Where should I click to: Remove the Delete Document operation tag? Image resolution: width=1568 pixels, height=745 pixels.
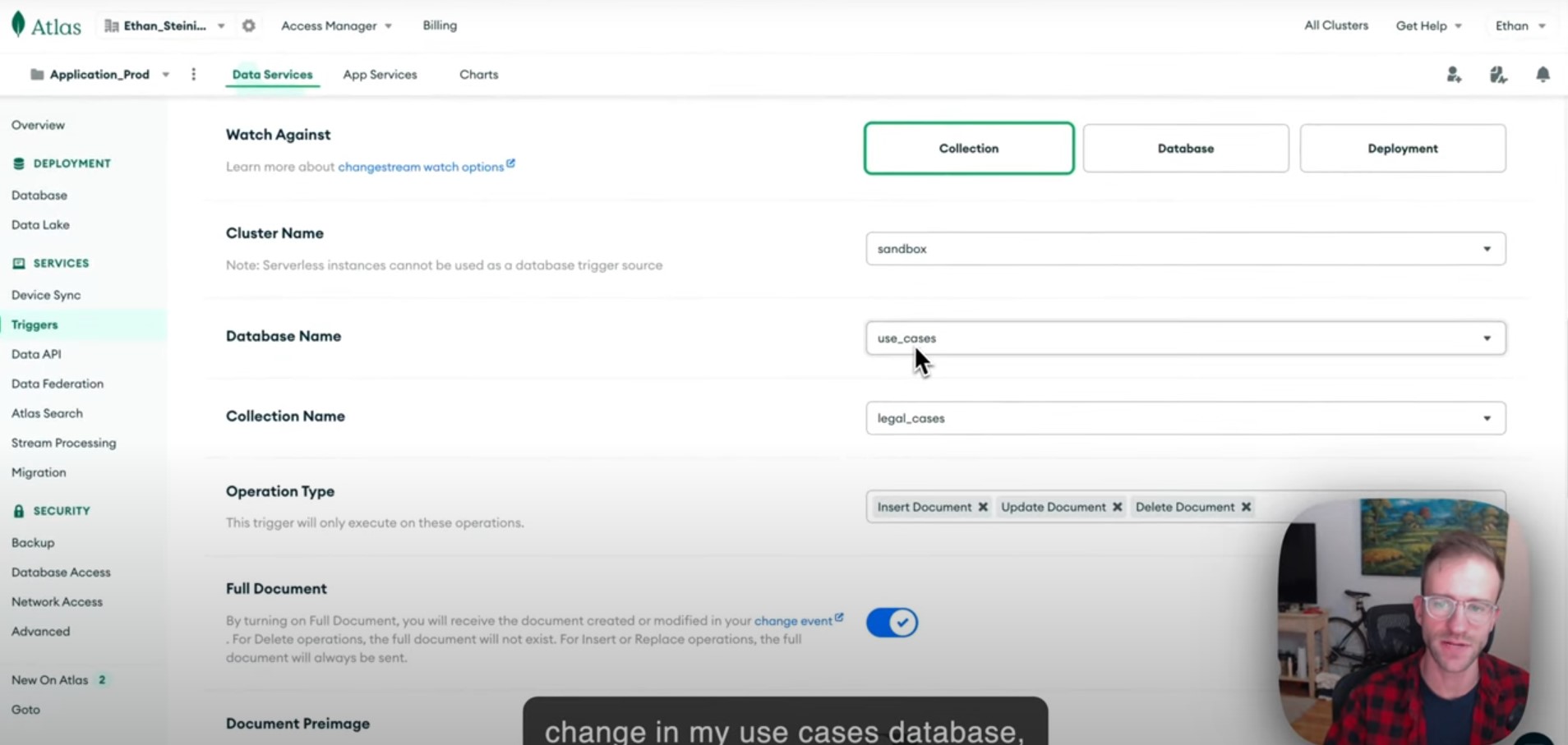[1246, 507]
